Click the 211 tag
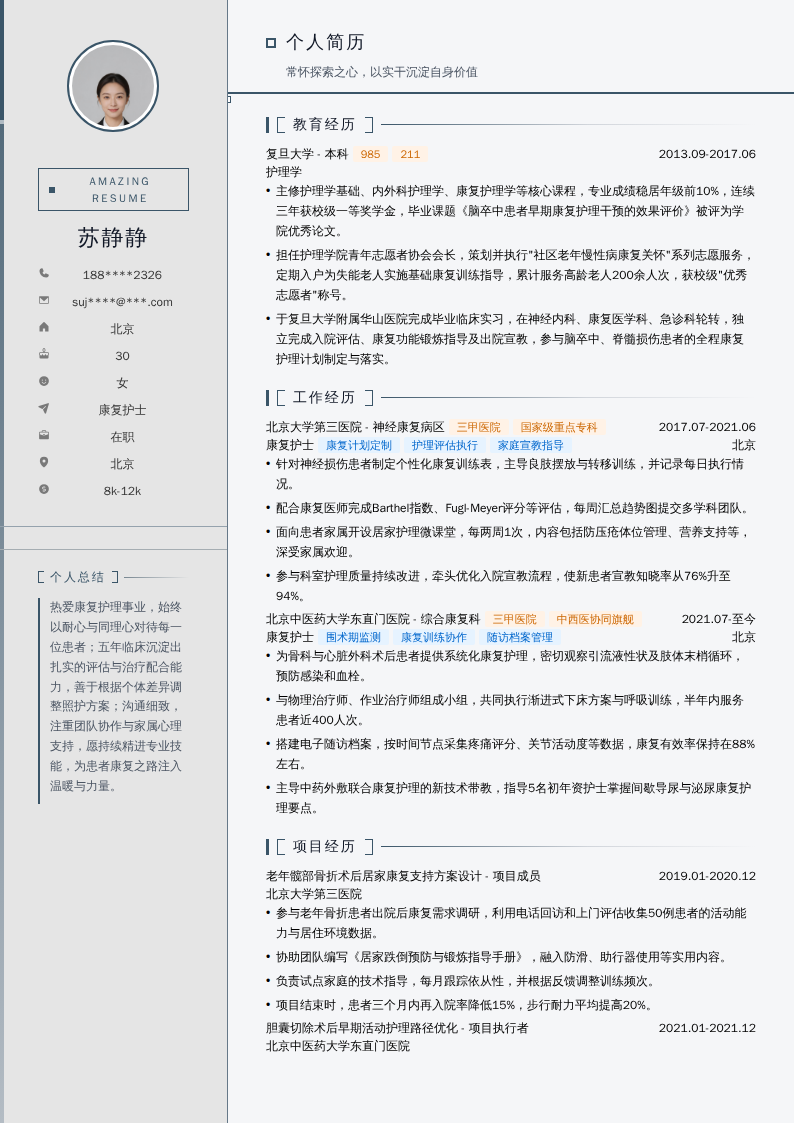794x1123 pixels. click(410, 154)
